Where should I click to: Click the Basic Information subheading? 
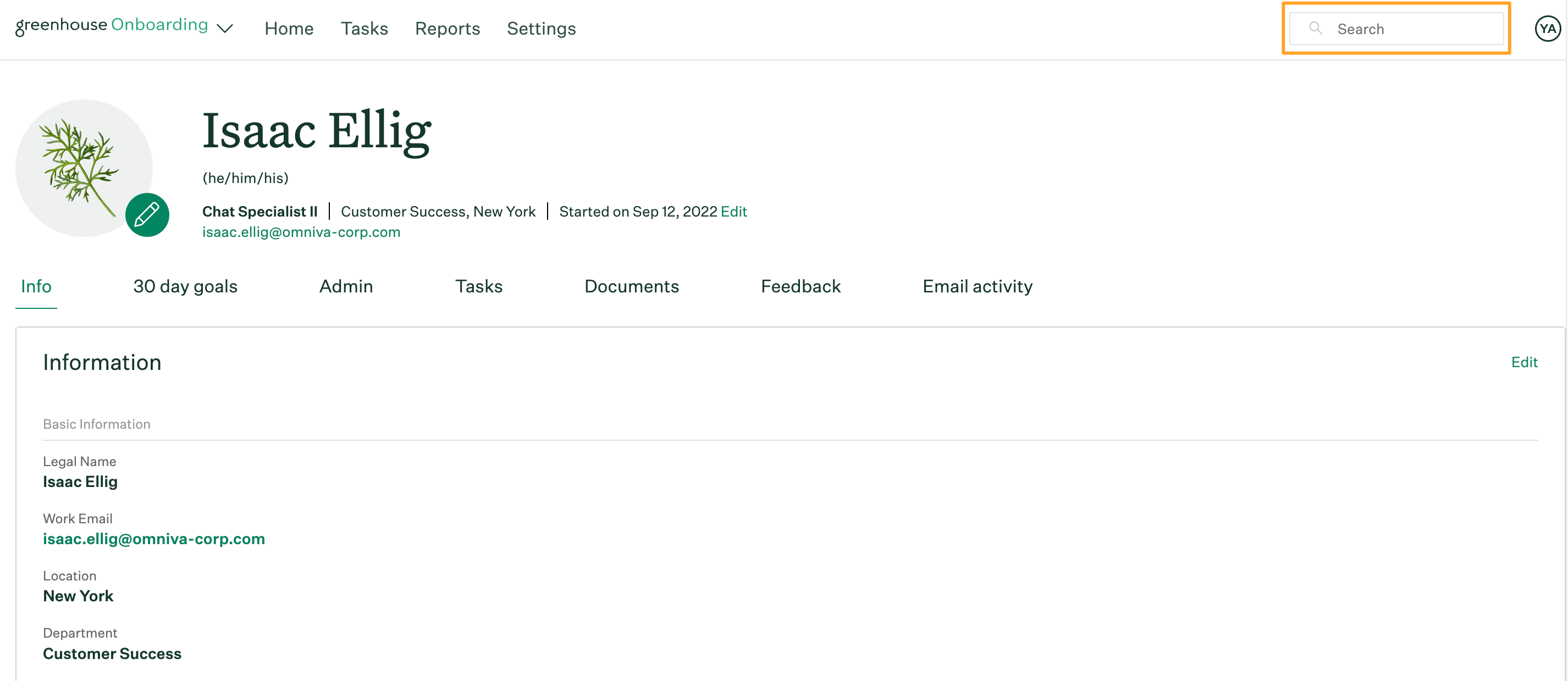pos(96,424)
